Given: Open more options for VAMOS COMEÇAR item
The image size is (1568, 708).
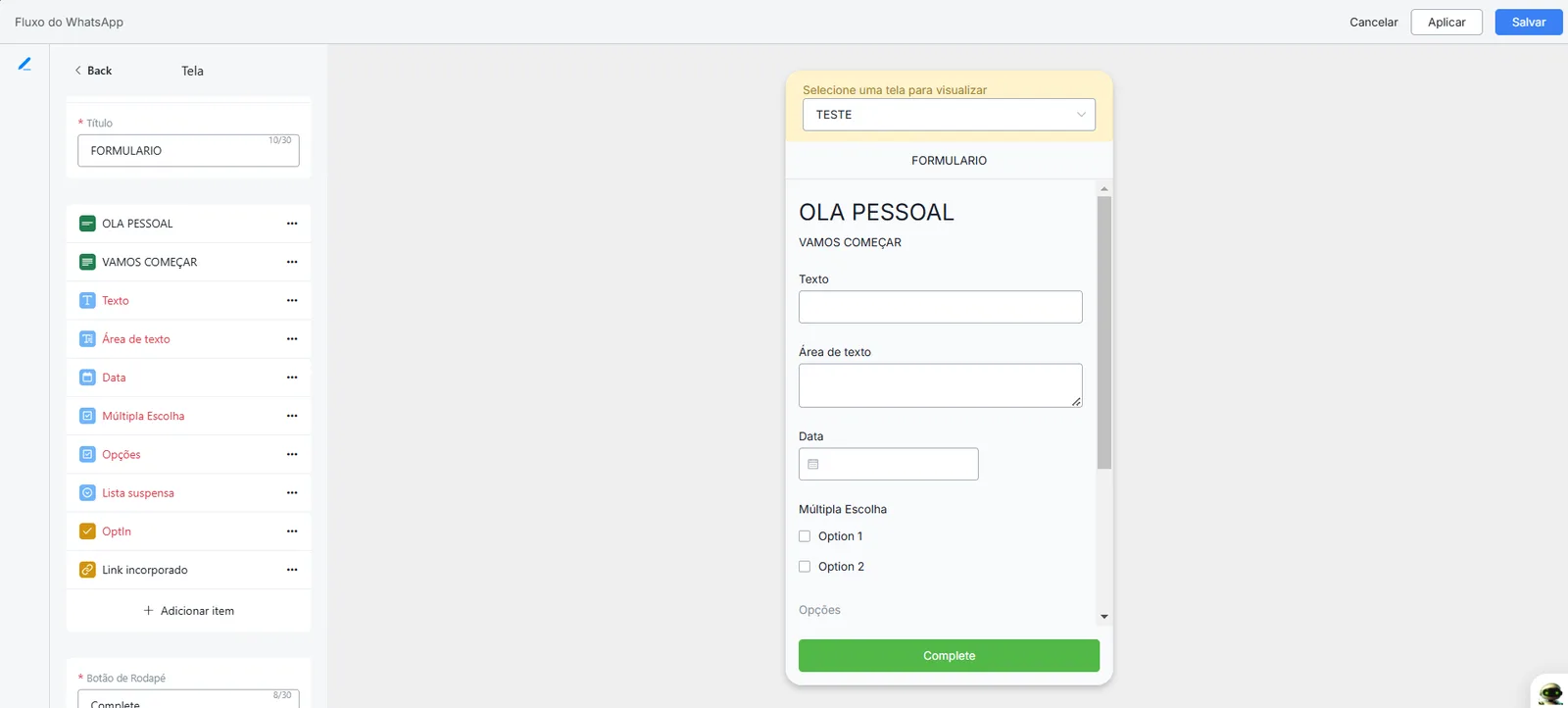Looking at the screenshot, I should point(292,262).
